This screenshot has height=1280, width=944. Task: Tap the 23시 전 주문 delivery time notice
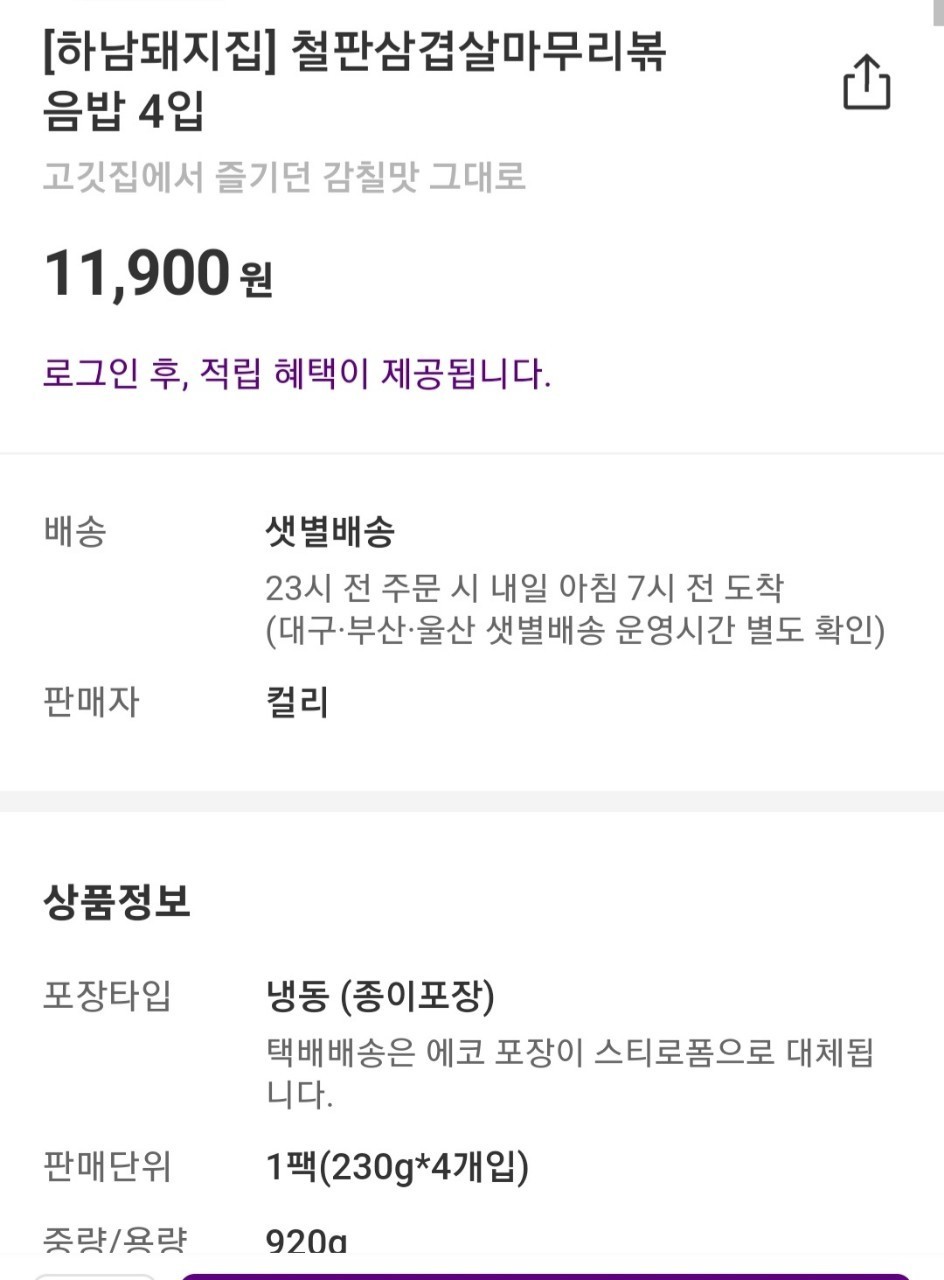(x=524, y=588)
